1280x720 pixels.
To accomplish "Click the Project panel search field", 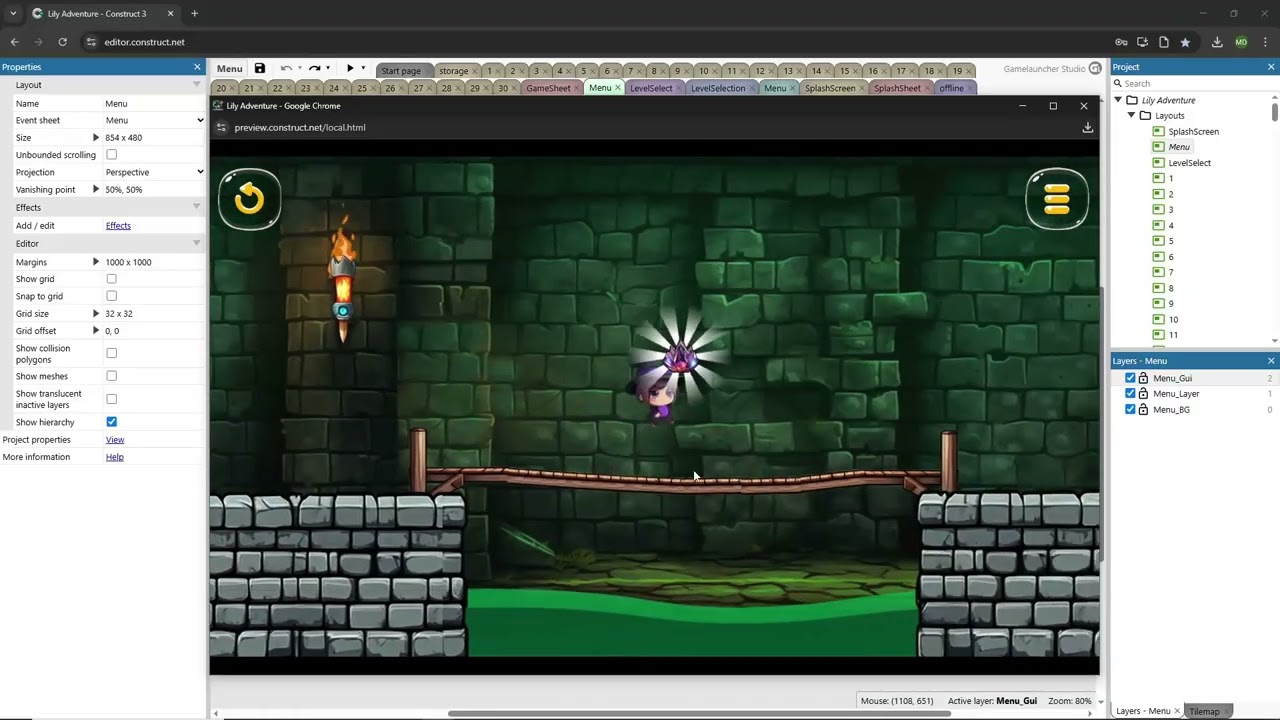I will click(1196, 83).
